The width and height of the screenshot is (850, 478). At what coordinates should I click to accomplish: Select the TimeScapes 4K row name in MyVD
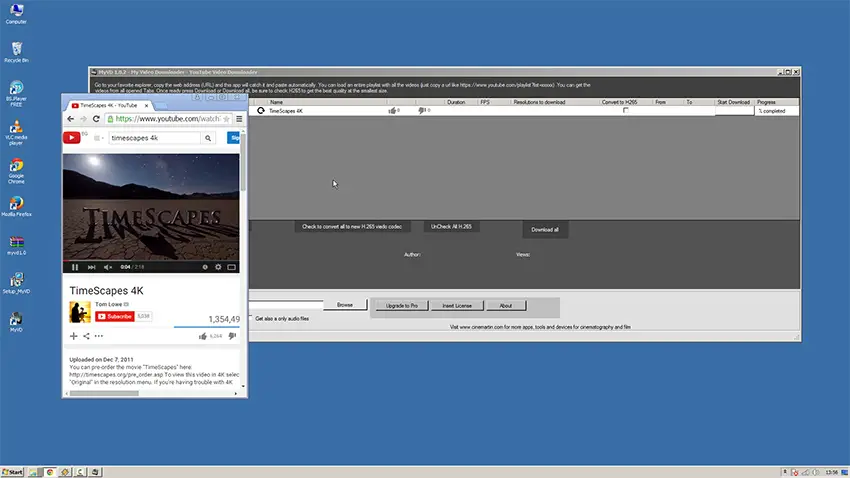coord(286,111)
